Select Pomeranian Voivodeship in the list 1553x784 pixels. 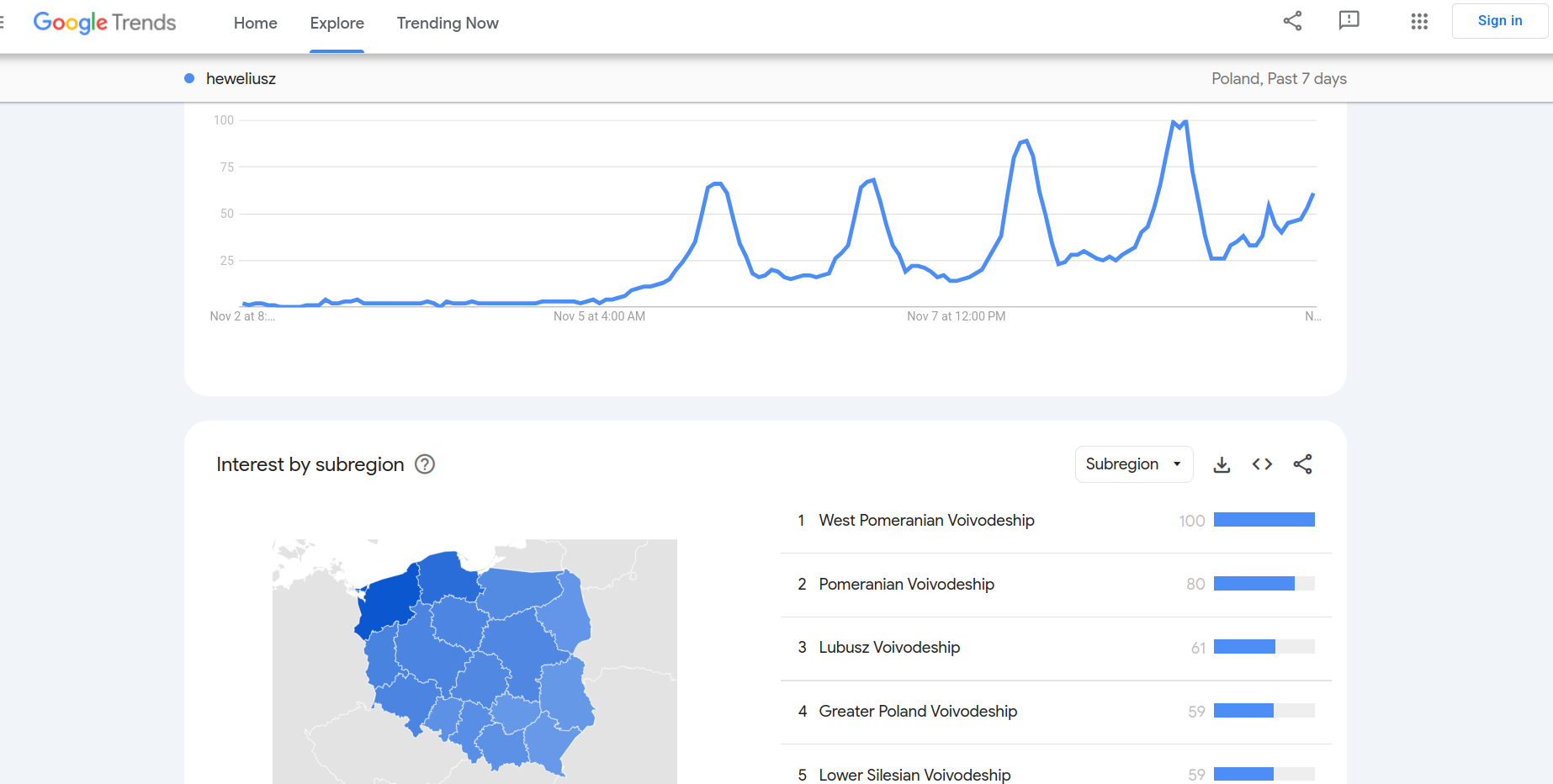906,585
